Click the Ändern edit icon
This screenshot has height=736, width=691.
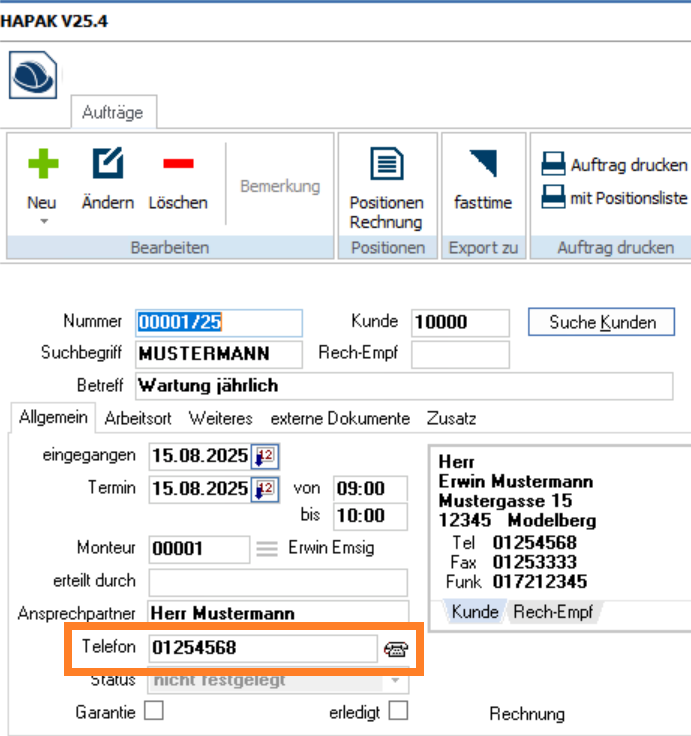click(x=107, y=164)
